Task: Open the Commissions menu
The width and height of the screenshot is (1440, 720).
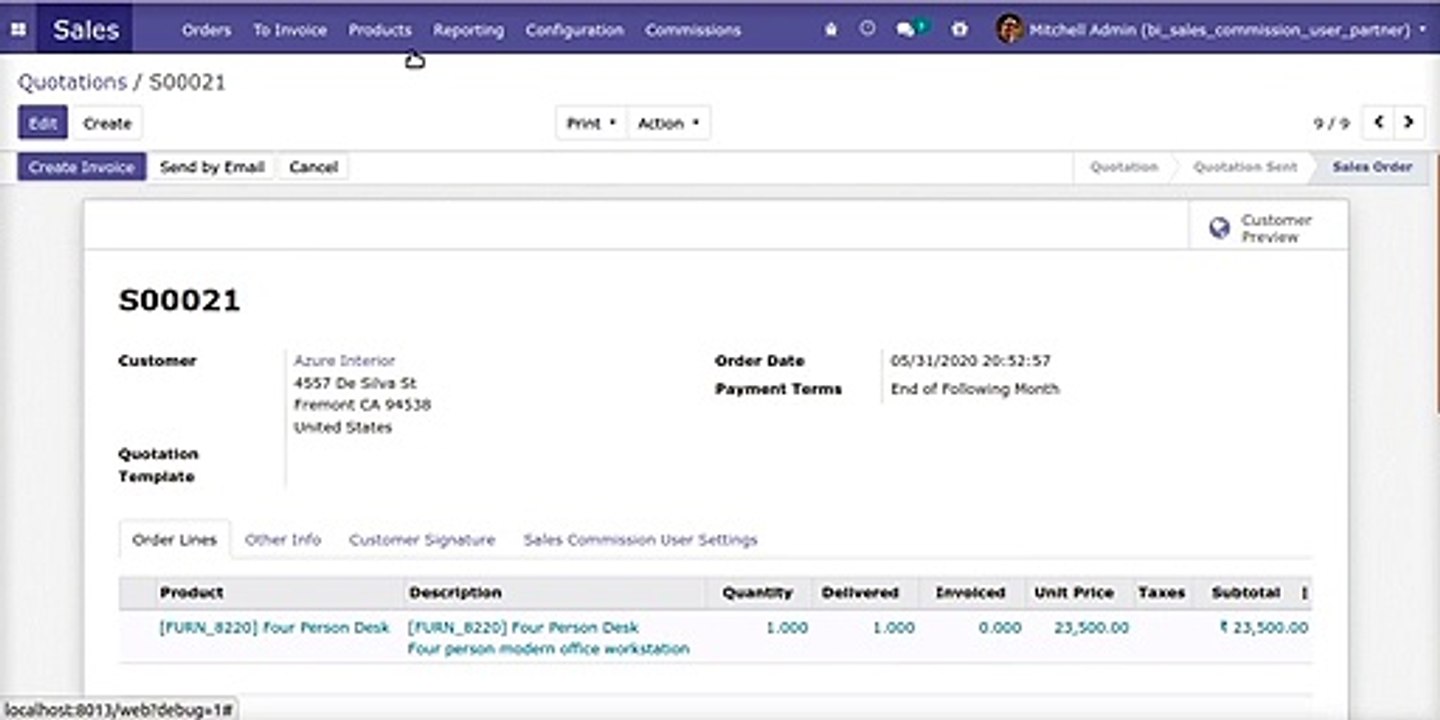Action: [x=693, y=30]
